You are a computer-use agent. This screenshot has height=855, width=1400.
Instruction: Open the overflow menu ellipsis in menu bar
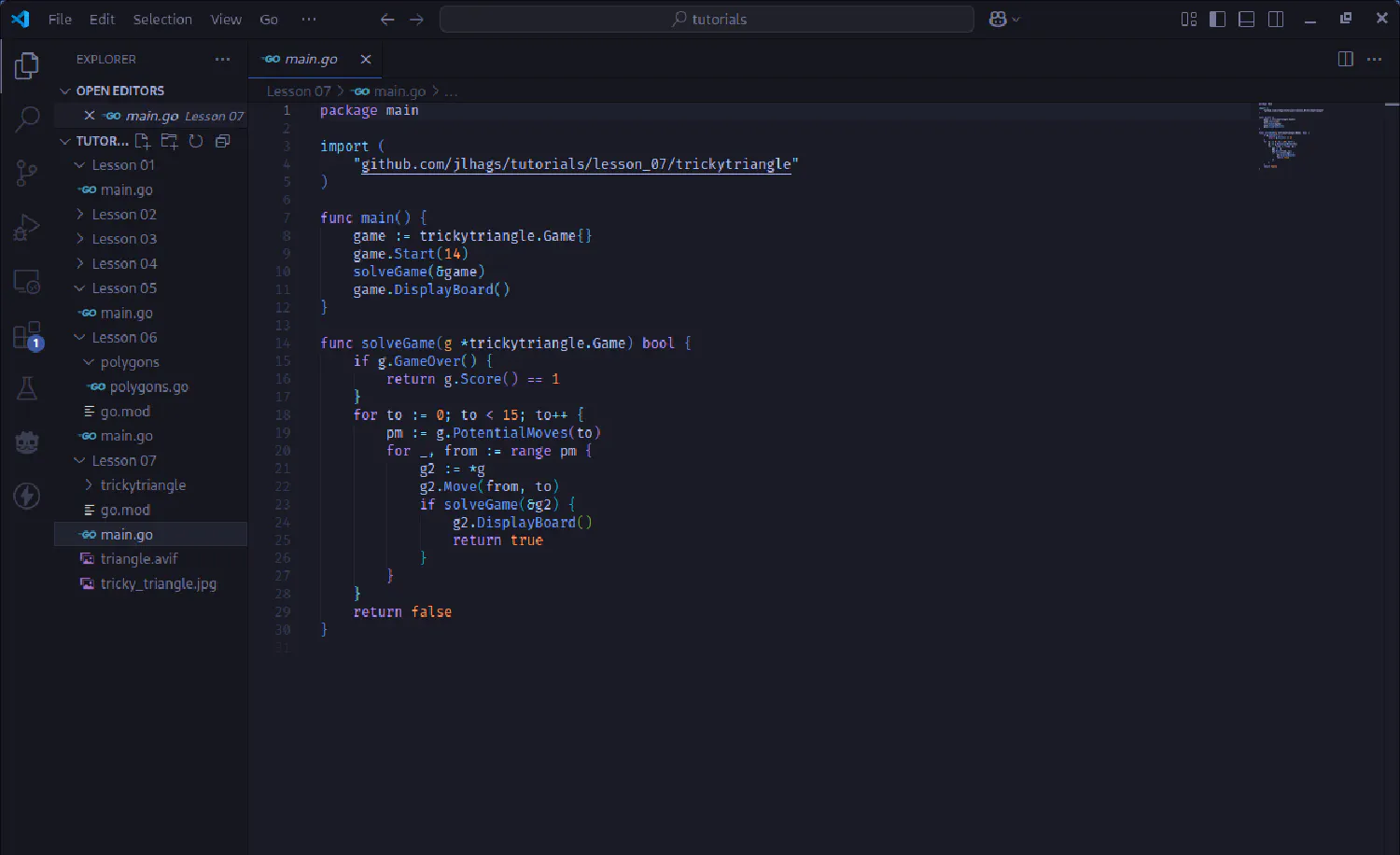tap(309, 19)
